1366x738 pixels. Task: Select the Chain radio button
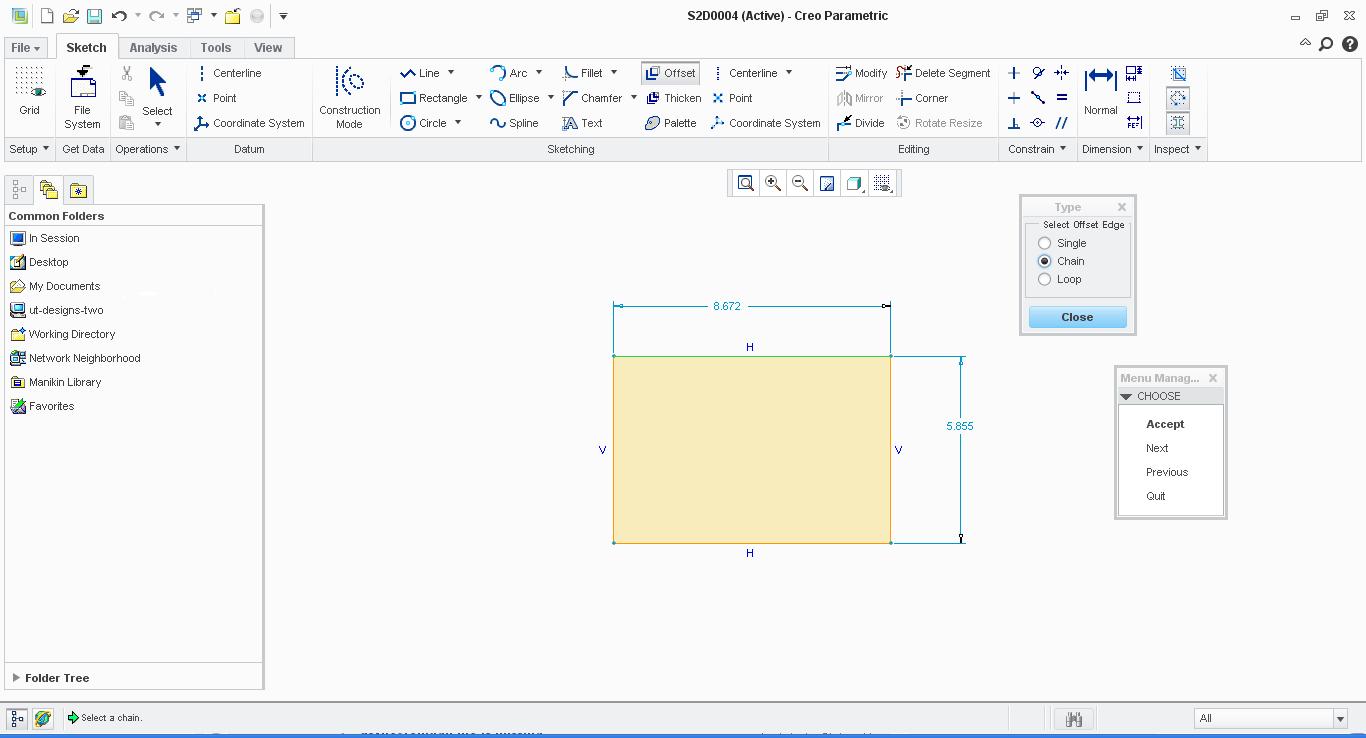click(x=1044, y=261)
